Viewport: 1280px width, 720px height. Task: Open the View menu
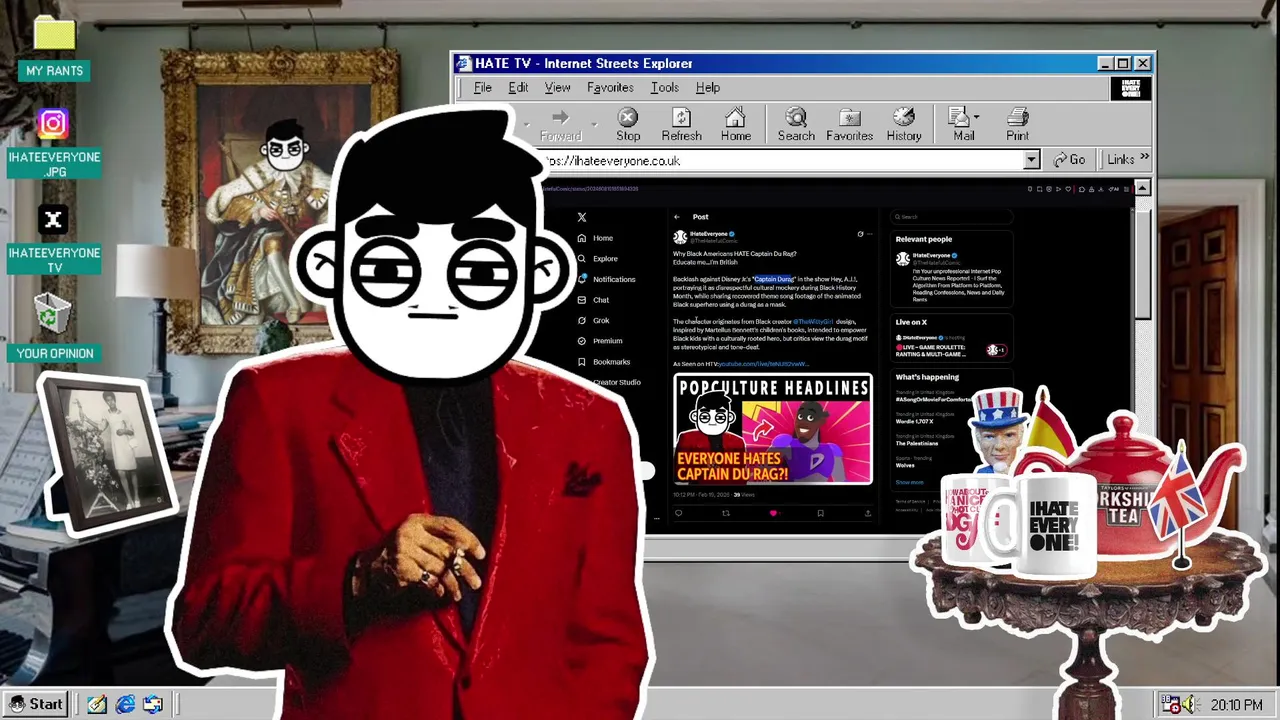(x=557, y=87)
